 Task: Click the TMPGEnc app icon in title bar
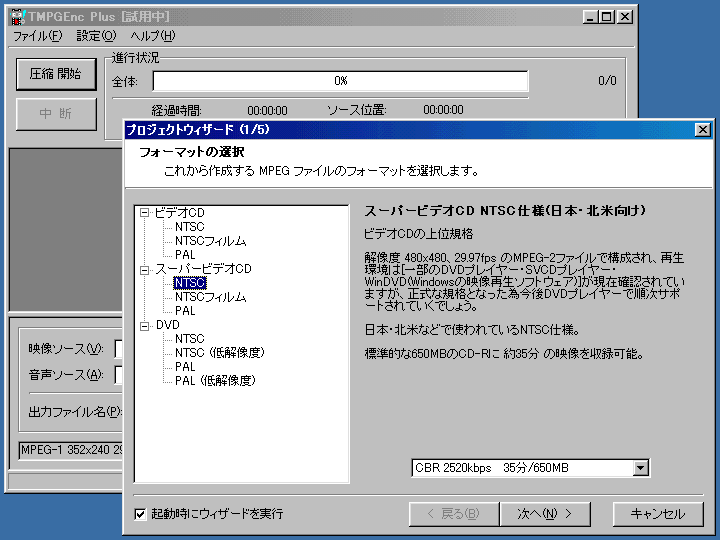(17, 17)
